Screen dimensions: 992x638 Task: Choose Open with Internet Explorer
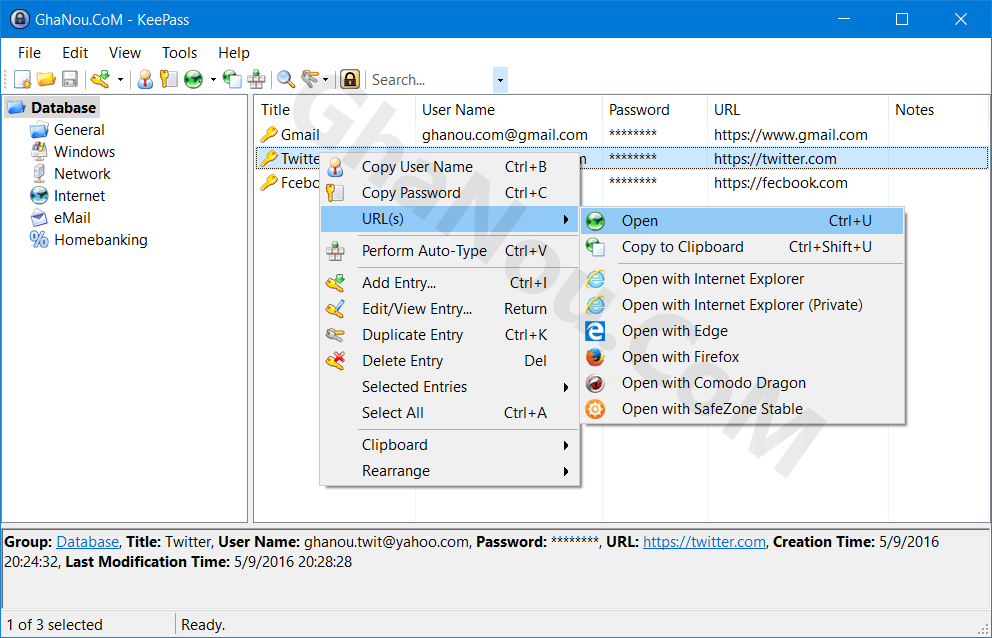[742, 279]
